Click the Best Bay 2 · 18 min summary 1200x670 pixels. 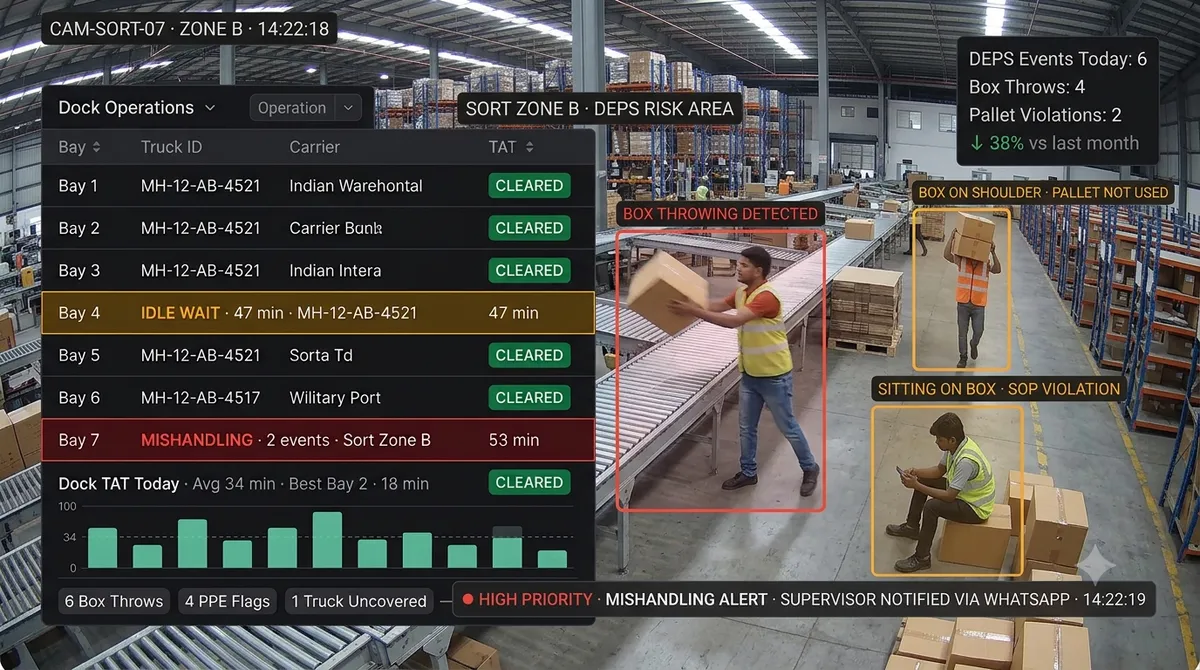[359, 484]
